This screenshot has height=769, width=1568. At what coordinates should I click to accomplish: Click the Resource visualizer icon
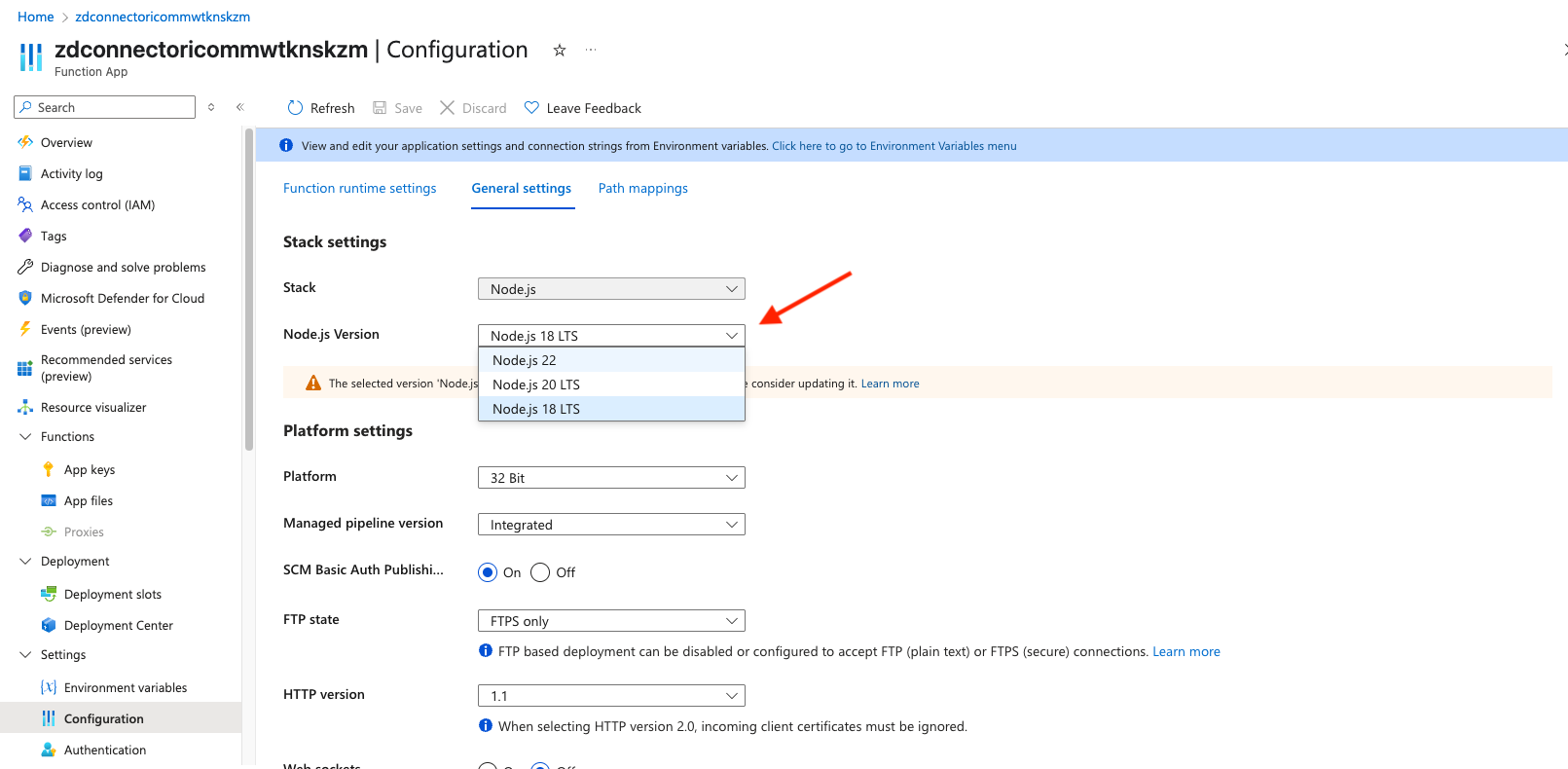(25, 407)
